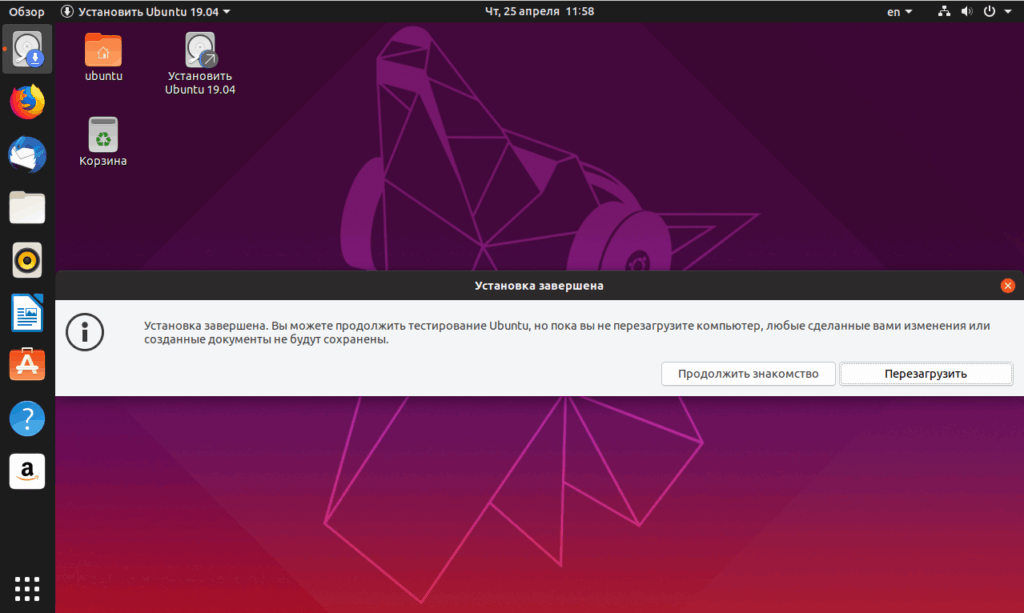This screenshot has width=1024, height=613.
Task: Open the Ubuntu installer in the dock
Action: (x=27, y=50)
